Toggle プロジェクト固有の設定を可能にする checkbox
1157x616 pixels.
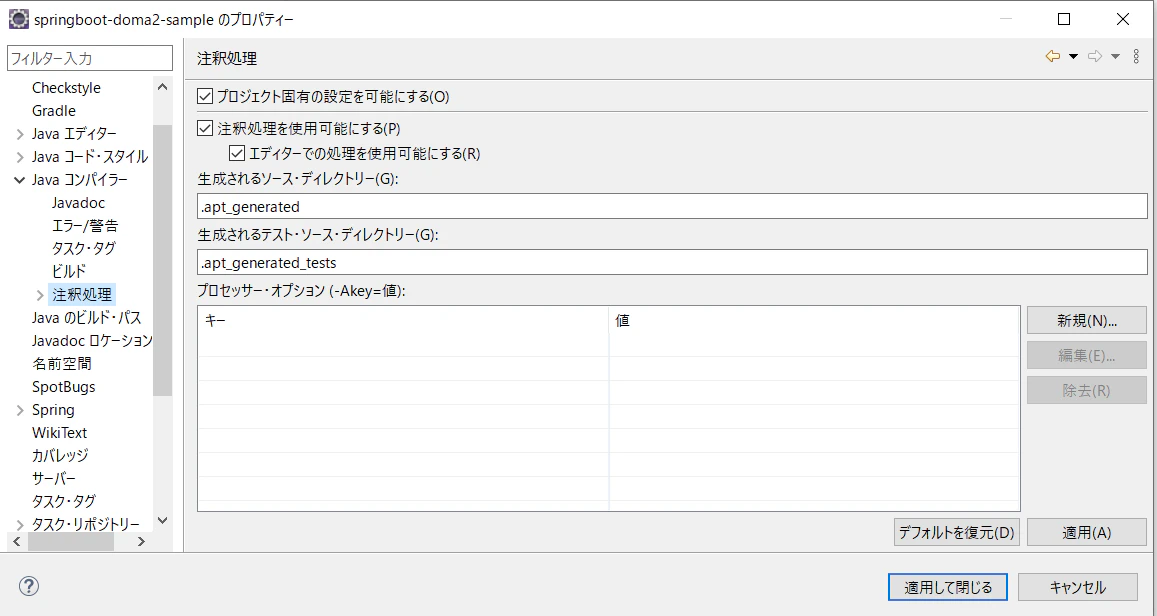(x=205, y=97)
